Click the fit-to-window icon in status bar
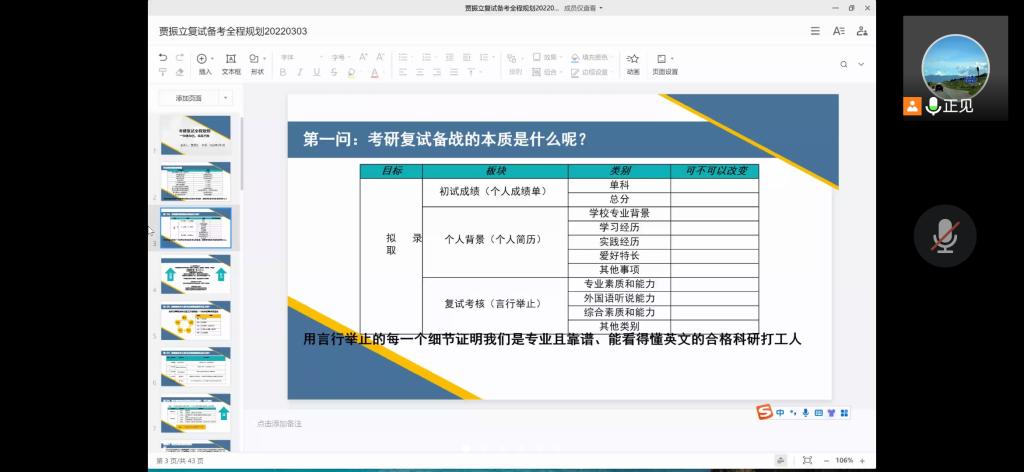 807,460
